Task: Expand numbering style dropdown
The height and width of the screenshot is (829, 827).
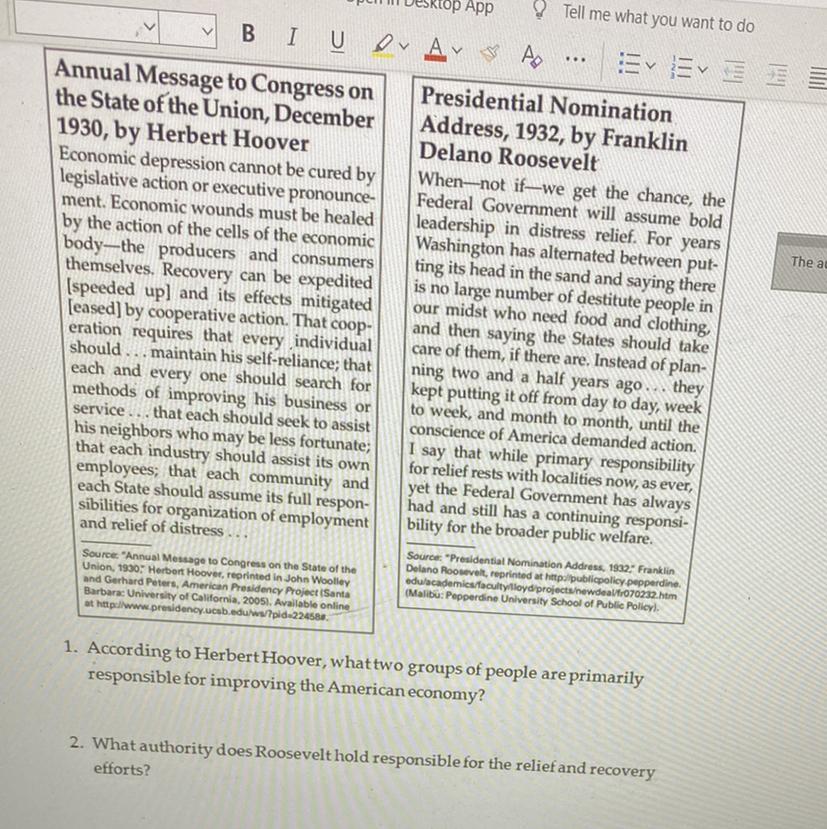Action: pyautogui.click(x=703, y=69)
